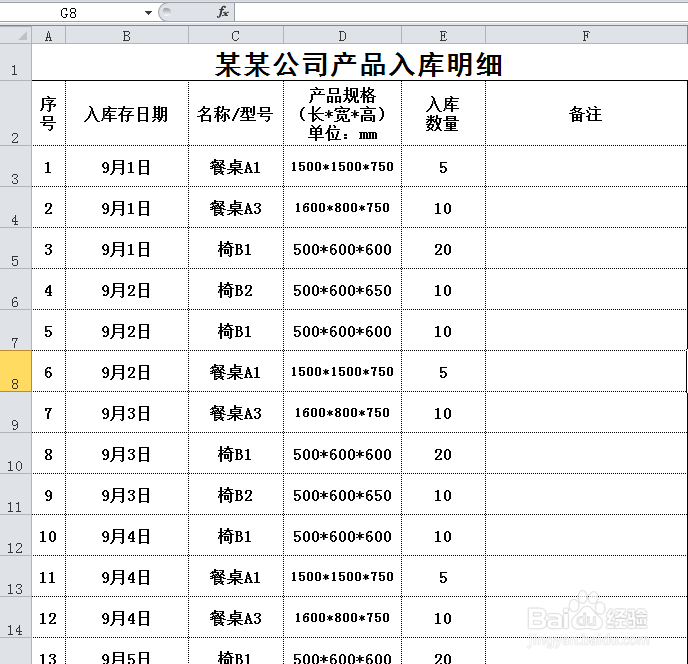Select column A header
The image size is (688, 664).
[49, 36]
